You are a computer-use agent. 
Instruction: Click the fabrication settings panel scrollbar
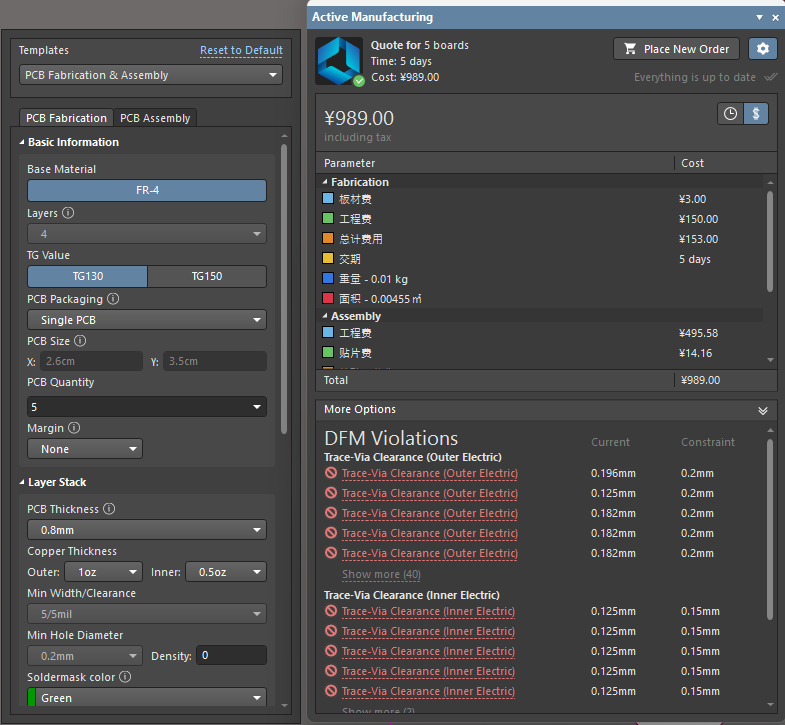click(x=284, y=289)
